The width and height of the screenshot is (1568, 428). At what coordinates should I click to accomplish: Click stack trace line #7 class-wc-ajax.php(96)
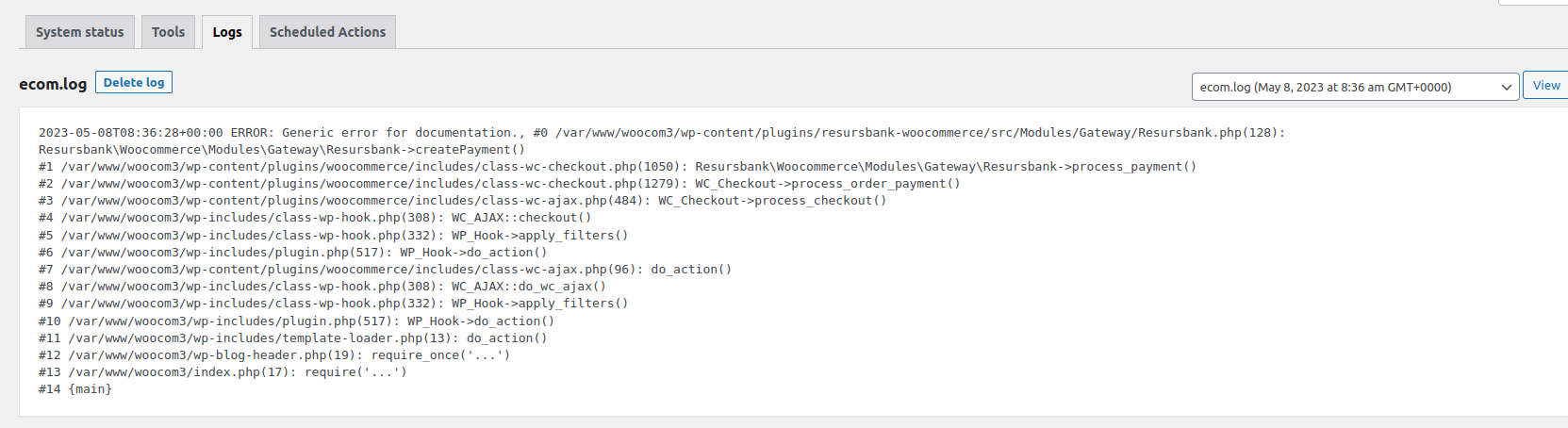(x=386, y=270)
